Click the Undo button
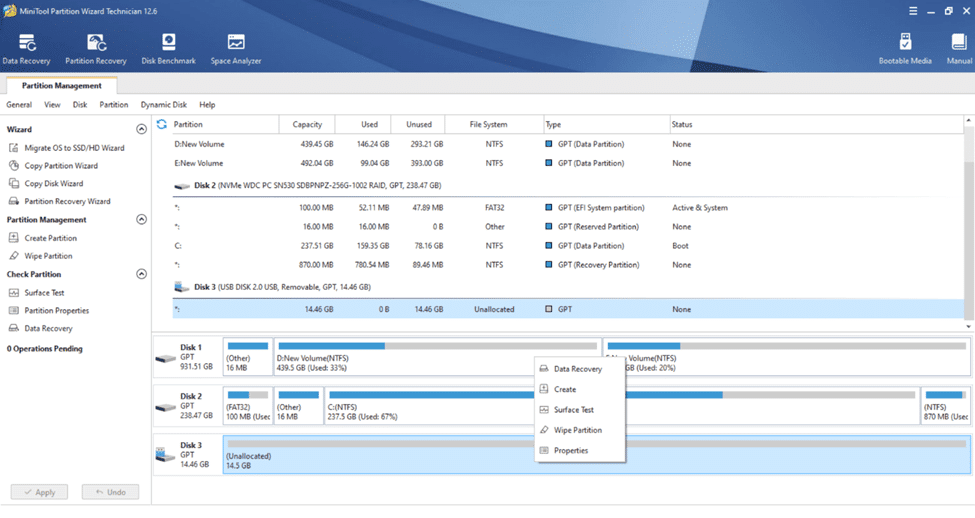 point(110,493)
